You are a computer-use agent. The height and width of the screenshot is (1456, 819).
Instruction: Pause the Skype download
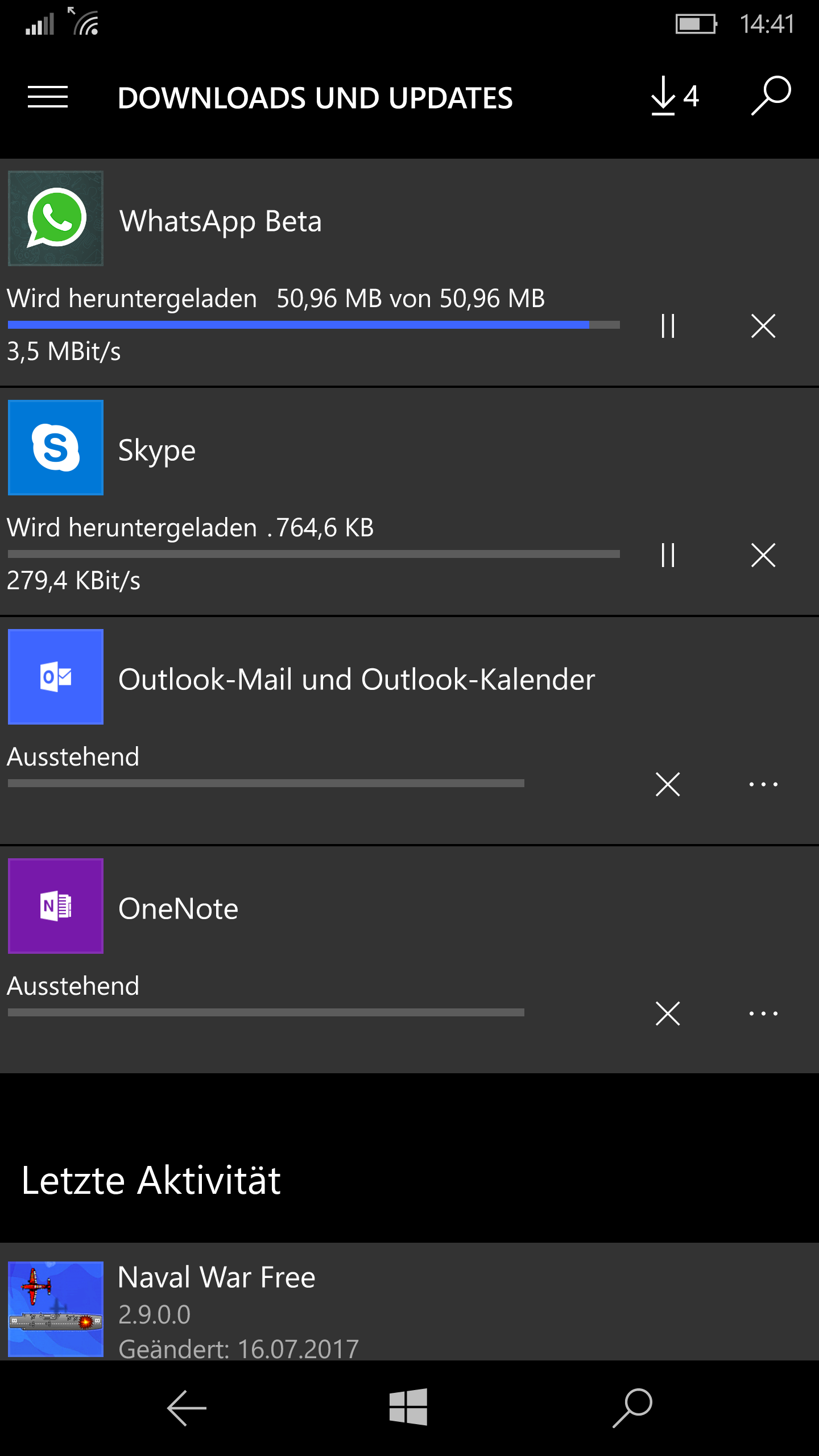[x=668, y=555]
